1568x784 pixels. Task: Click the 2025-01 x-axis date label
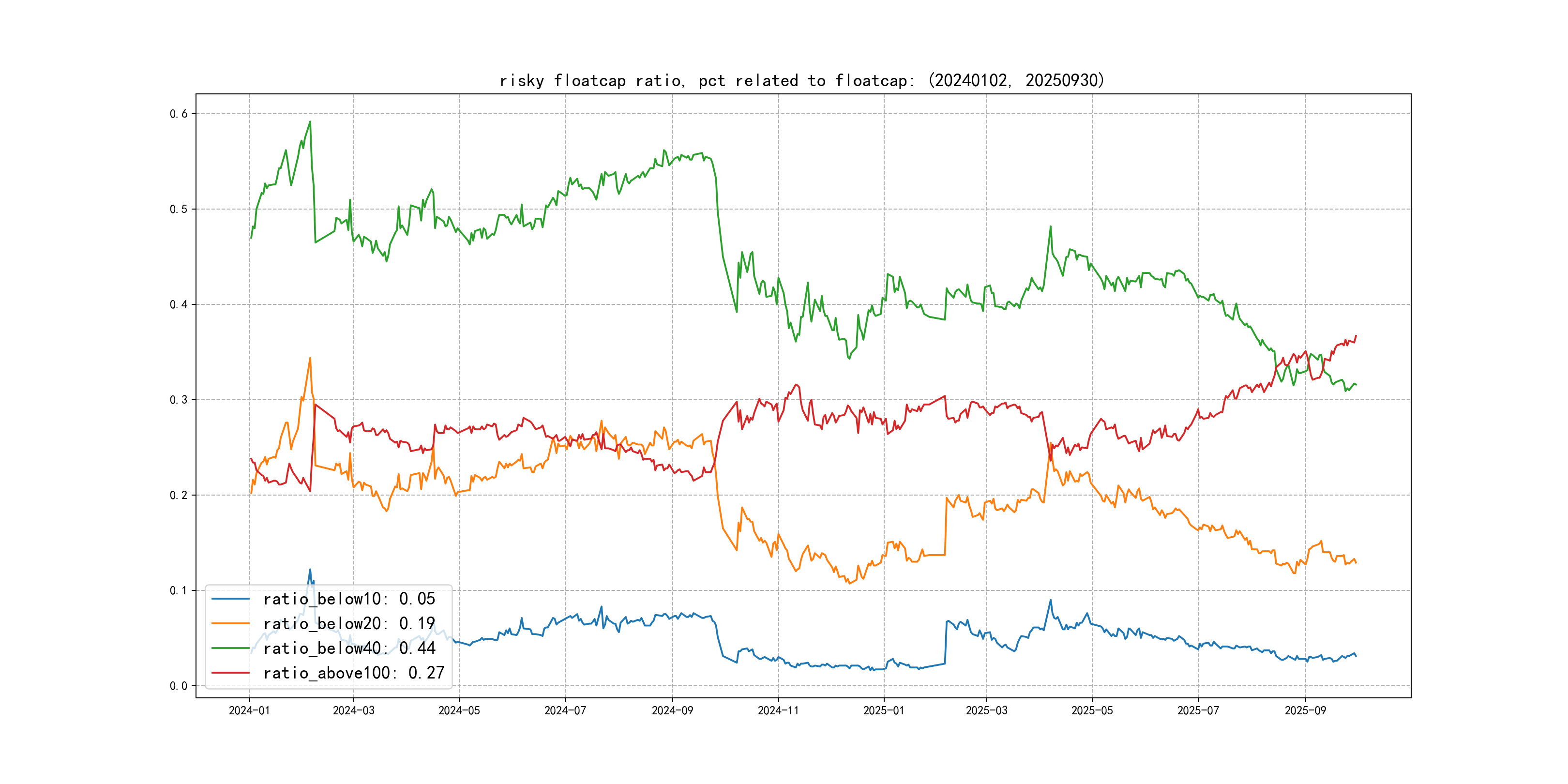[884, 711]
